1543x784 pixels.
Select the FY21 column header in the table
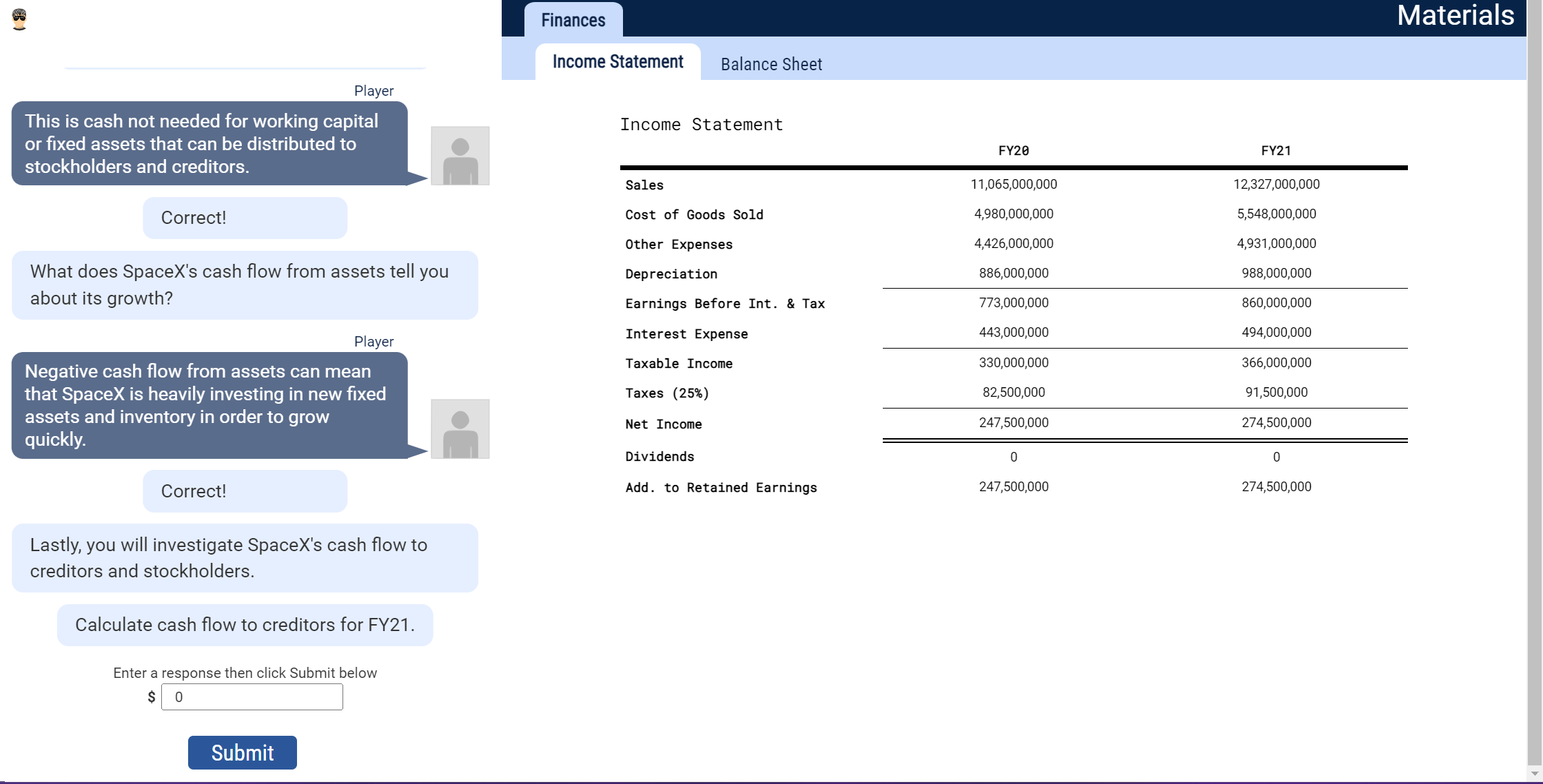tap(1276, 150)
